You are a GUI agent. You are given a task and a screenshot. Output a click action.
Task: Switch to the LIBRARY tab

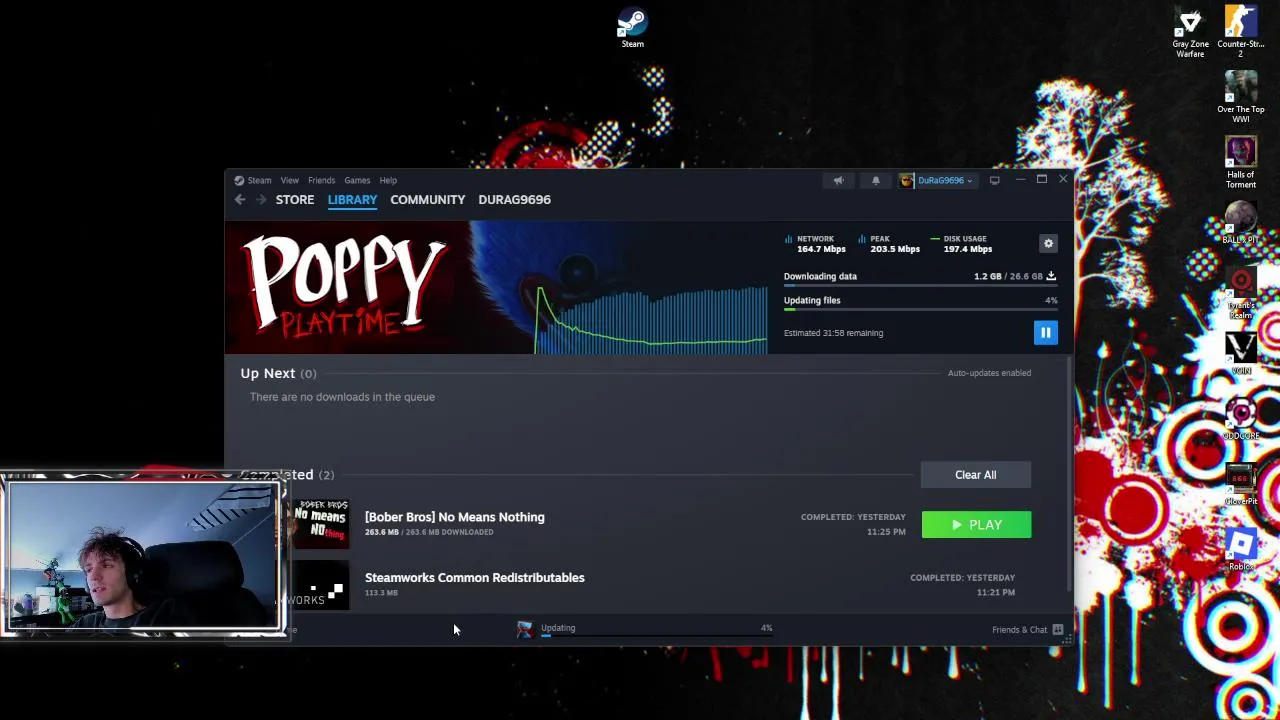pos(352,200)
